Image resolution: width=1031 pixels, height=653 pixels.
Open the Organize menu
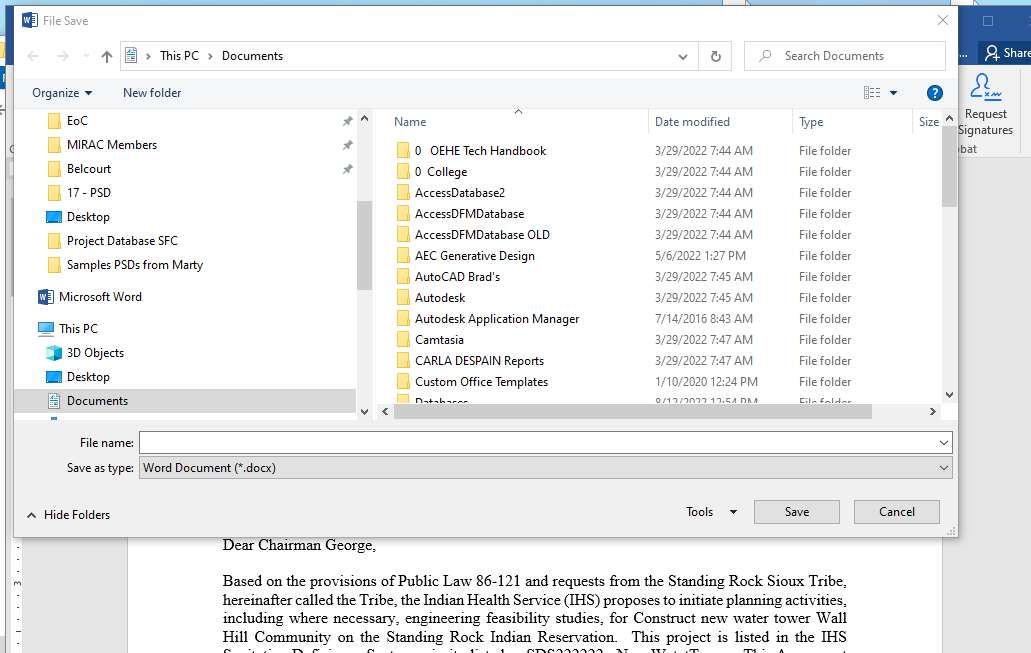click(62, 93)
